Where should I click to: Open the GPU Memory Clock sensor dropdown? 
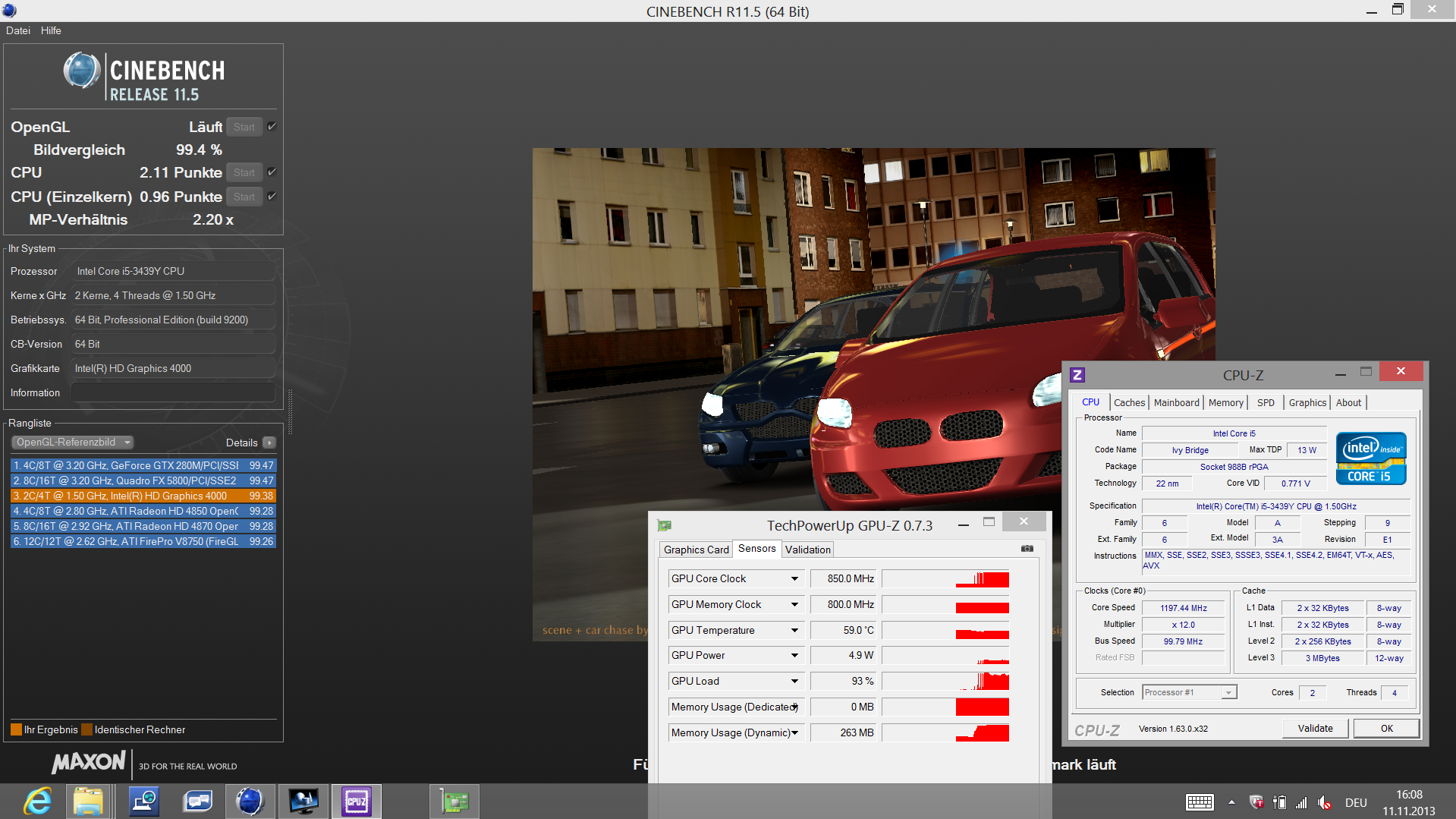794,605
